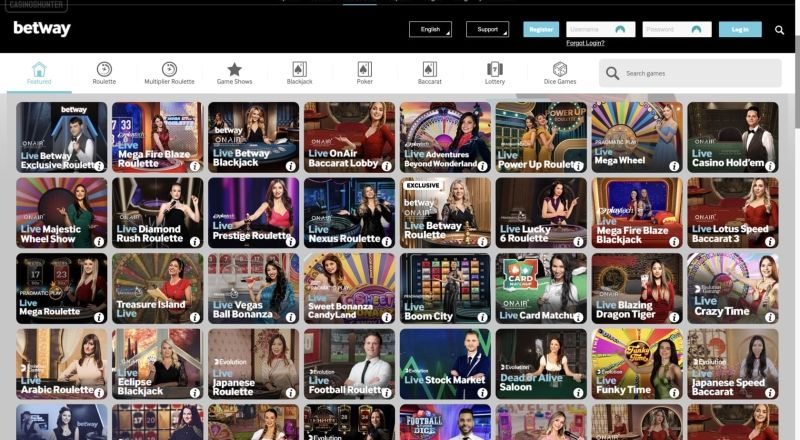Click the header search magnifier icon
800x440 pixels.
tap(779, 30)
